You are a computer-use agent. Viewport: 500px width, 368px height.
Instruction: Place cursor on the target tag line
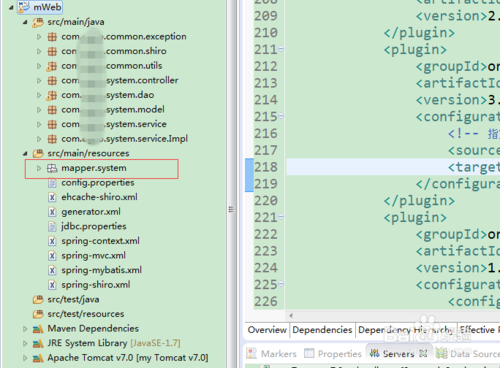point(393,167)
